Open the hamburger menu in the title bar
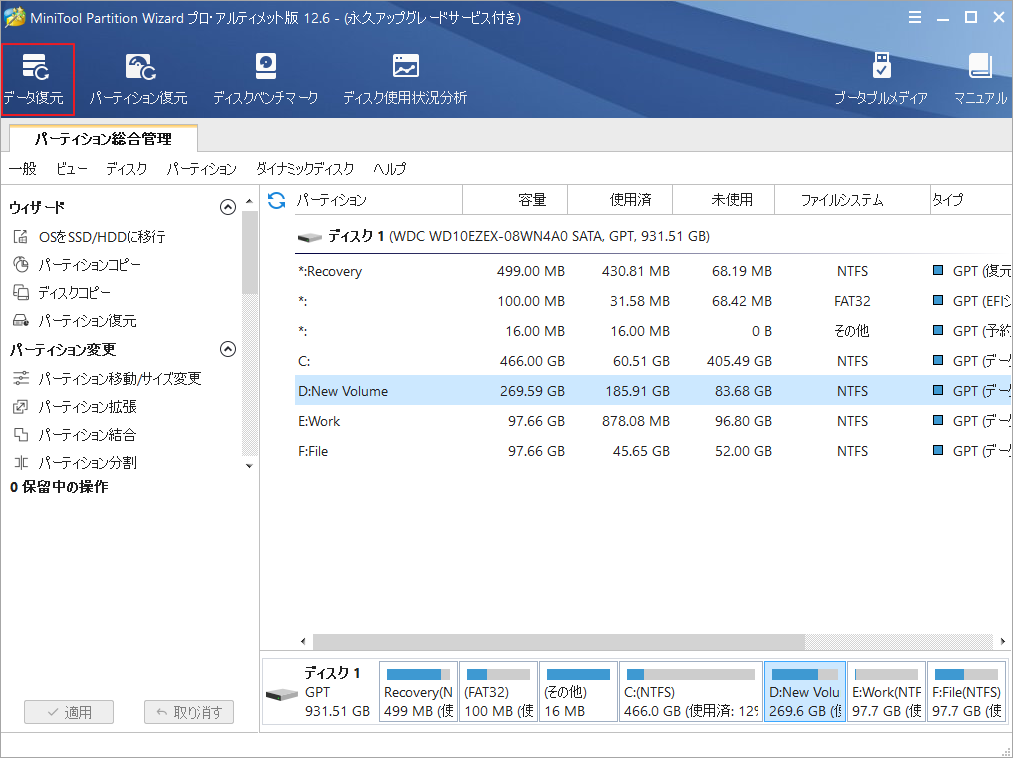This screenshot has height=758, width=1013. click(x=915, y=16)
